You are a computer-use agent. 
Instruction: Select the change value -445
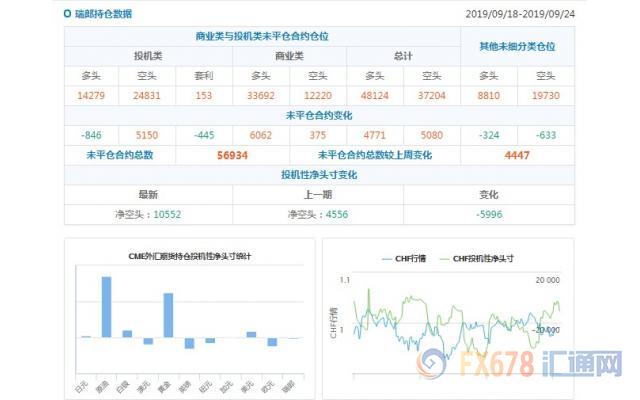pos(204,135)
